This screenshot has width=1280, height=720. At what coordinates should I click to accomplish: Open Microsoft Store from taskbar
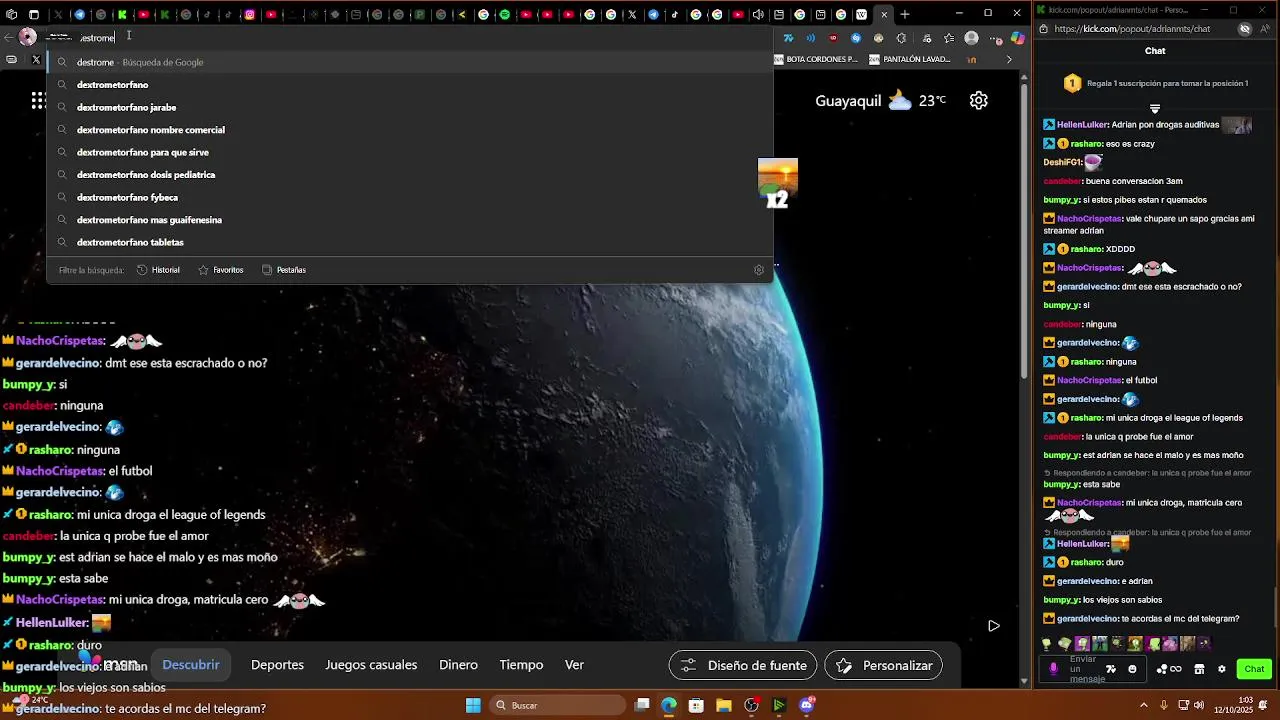(696, 705)
